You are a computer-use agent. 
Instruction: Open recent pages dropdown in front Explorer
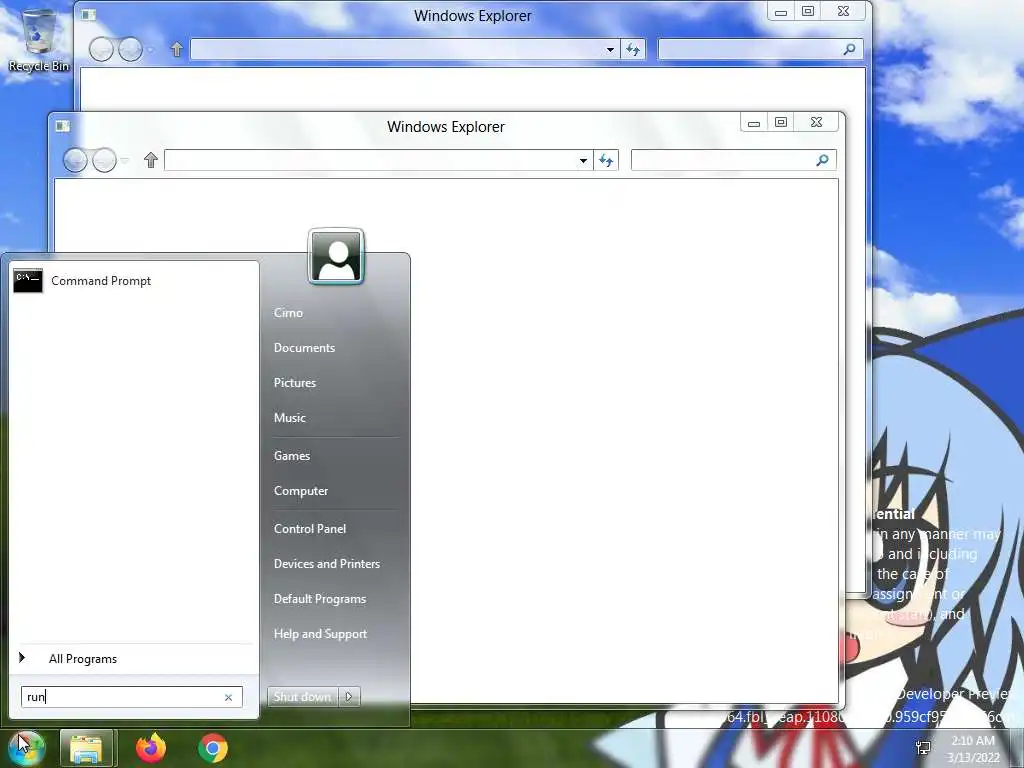click(x=125, y=160)
